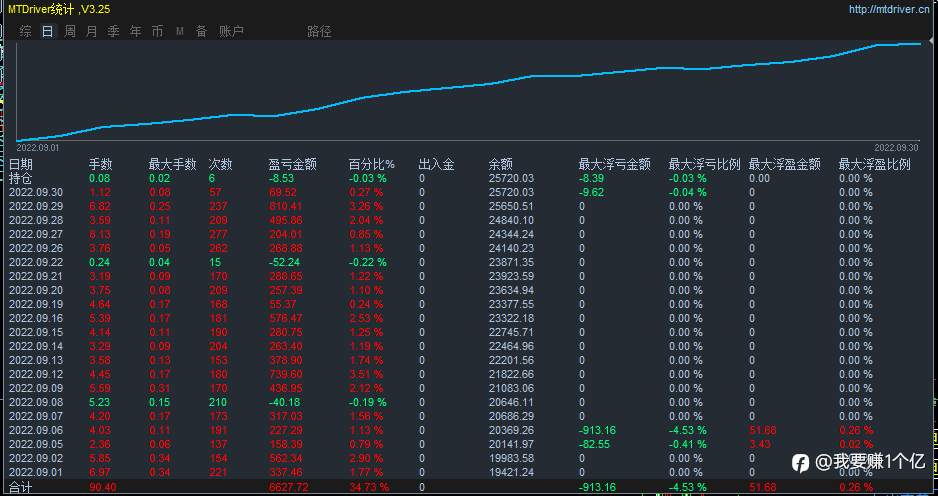Select the 2022.09.29 date cell
938x496 pixels.
[36, 206]
